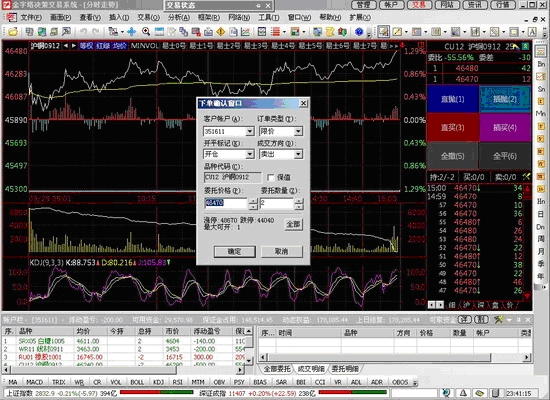Click the blue four-way arrow move icon
The height and width of the screenshot is (400, 550).
click(132, 32)
